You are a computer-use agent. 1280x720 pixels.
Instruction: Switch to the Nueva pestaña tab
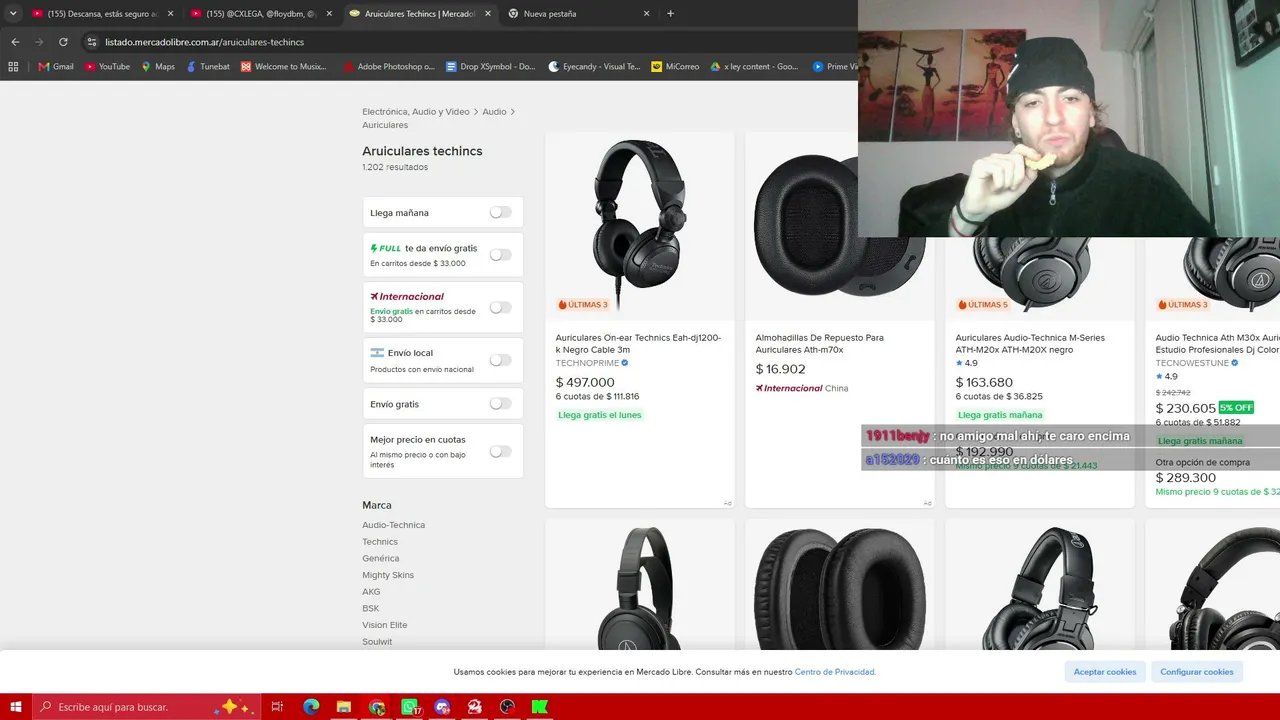tap(580, 14)
